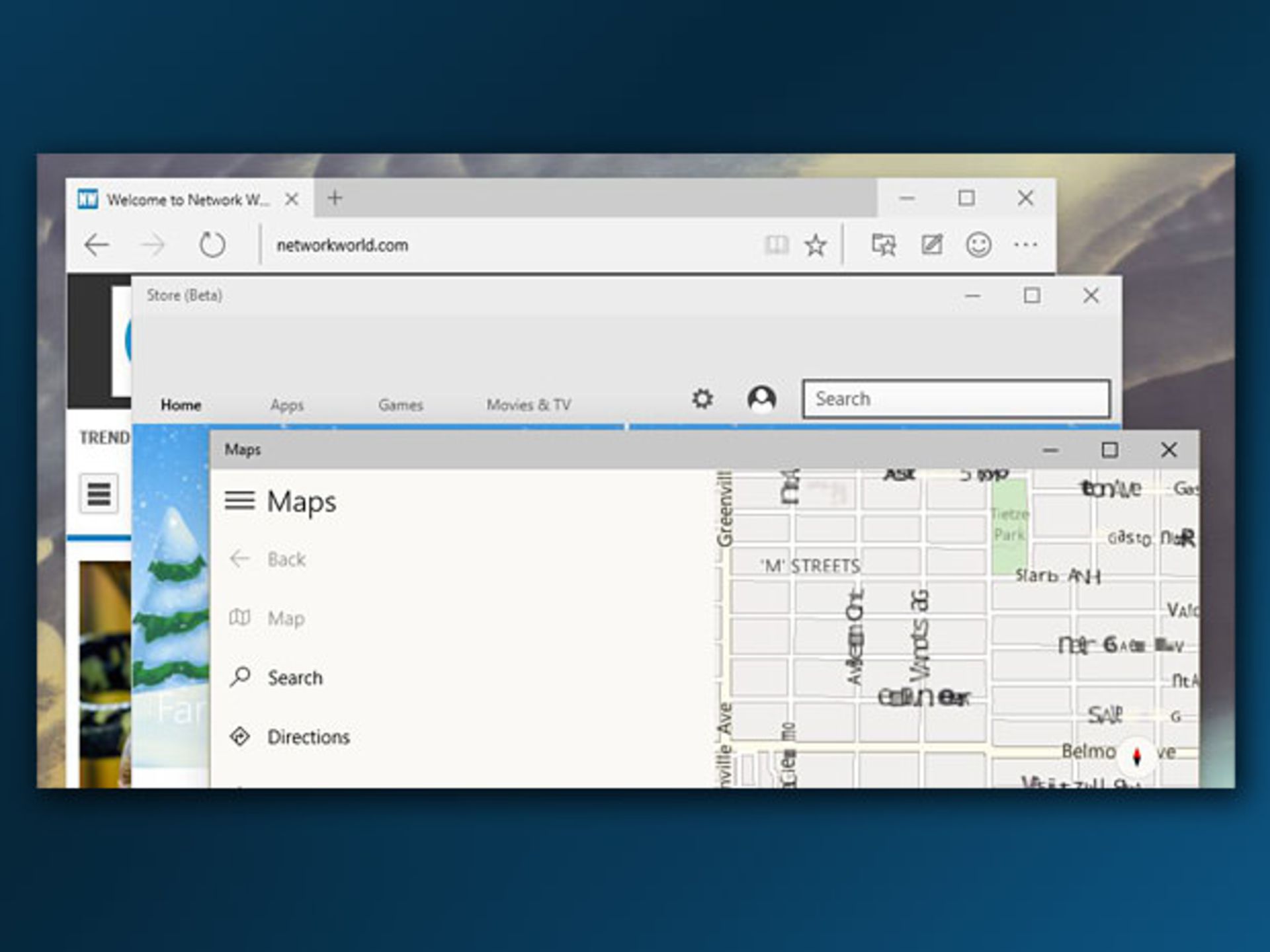Image resolution: width=1270 pixels, height=952 pixels.
Task: Click the Edge back arrow
Action: tap(97, 245)
